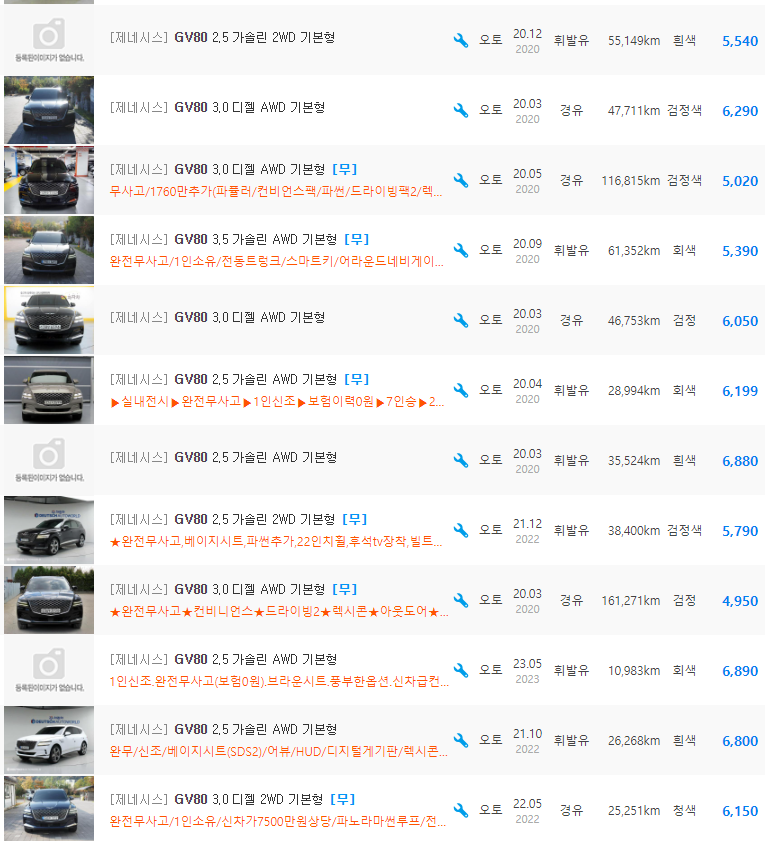The width and height of the screenshot is (765, 841).
Task: Click wrench icon in 38,400km listing row
Action: [461, 530]
